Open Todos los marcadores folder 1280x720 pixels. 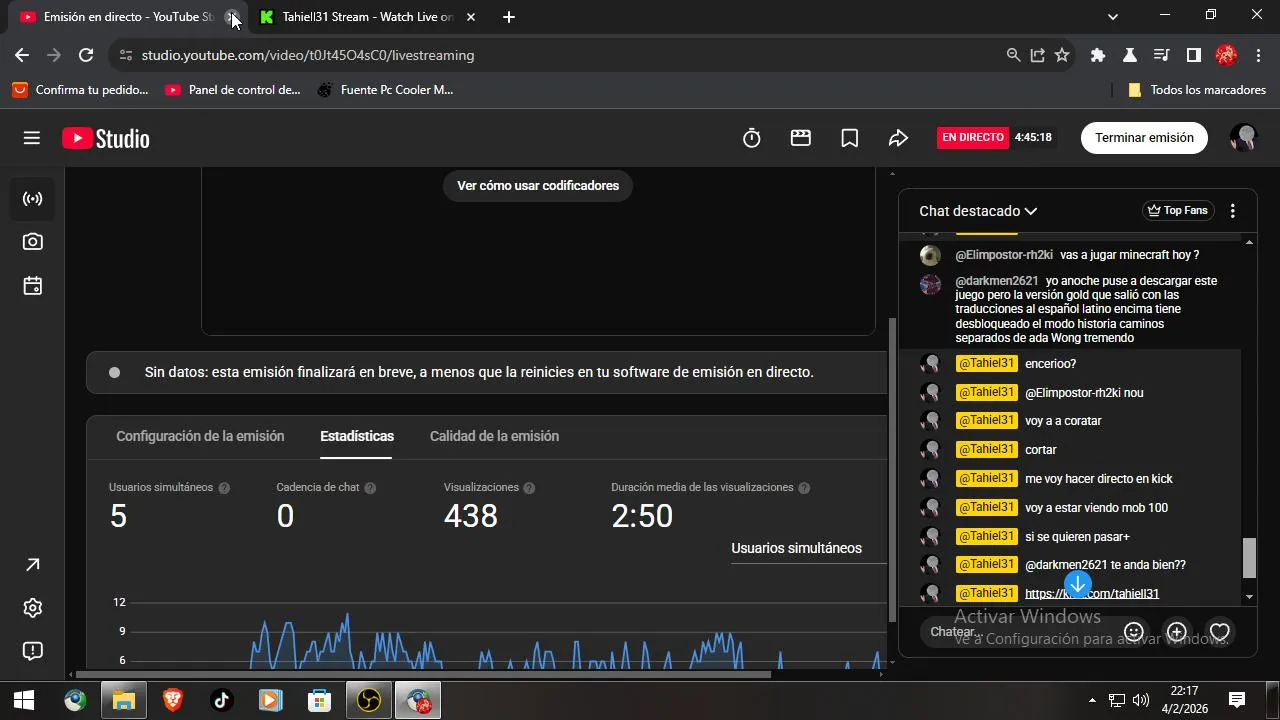tap(1197, 90)
